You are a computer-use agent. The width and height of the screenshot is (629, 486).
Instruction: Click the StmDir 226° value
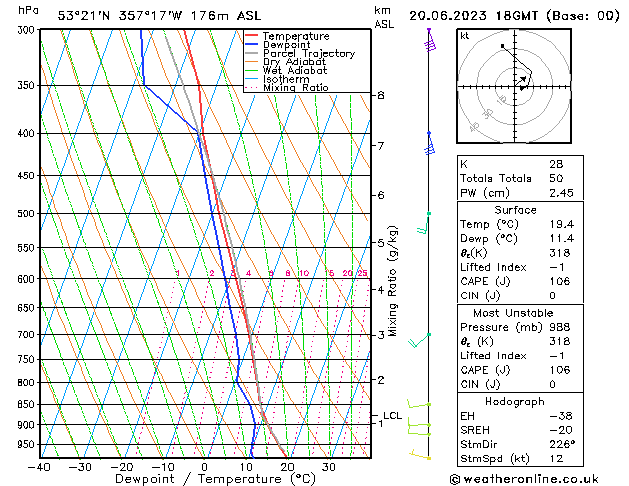pyautogui.click(x=562, y=444)
